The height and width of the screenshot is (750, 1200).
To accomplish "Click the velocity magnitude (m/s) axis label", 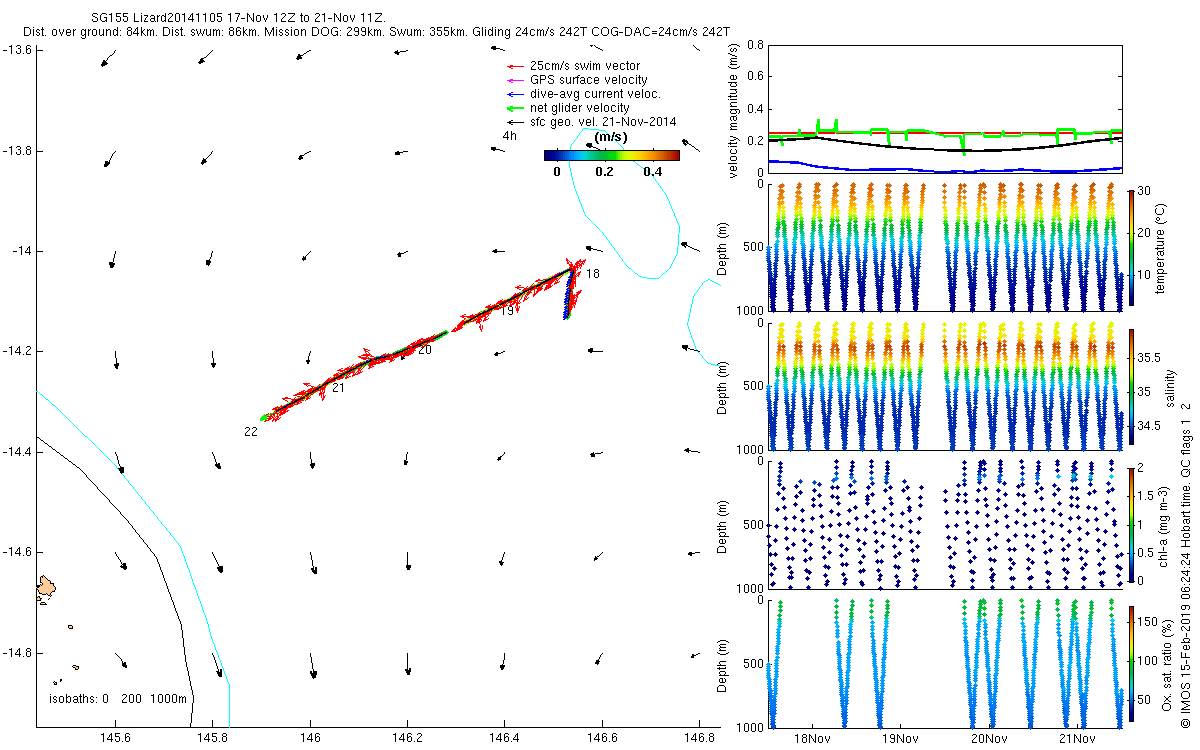I will [x=734, y=110].
